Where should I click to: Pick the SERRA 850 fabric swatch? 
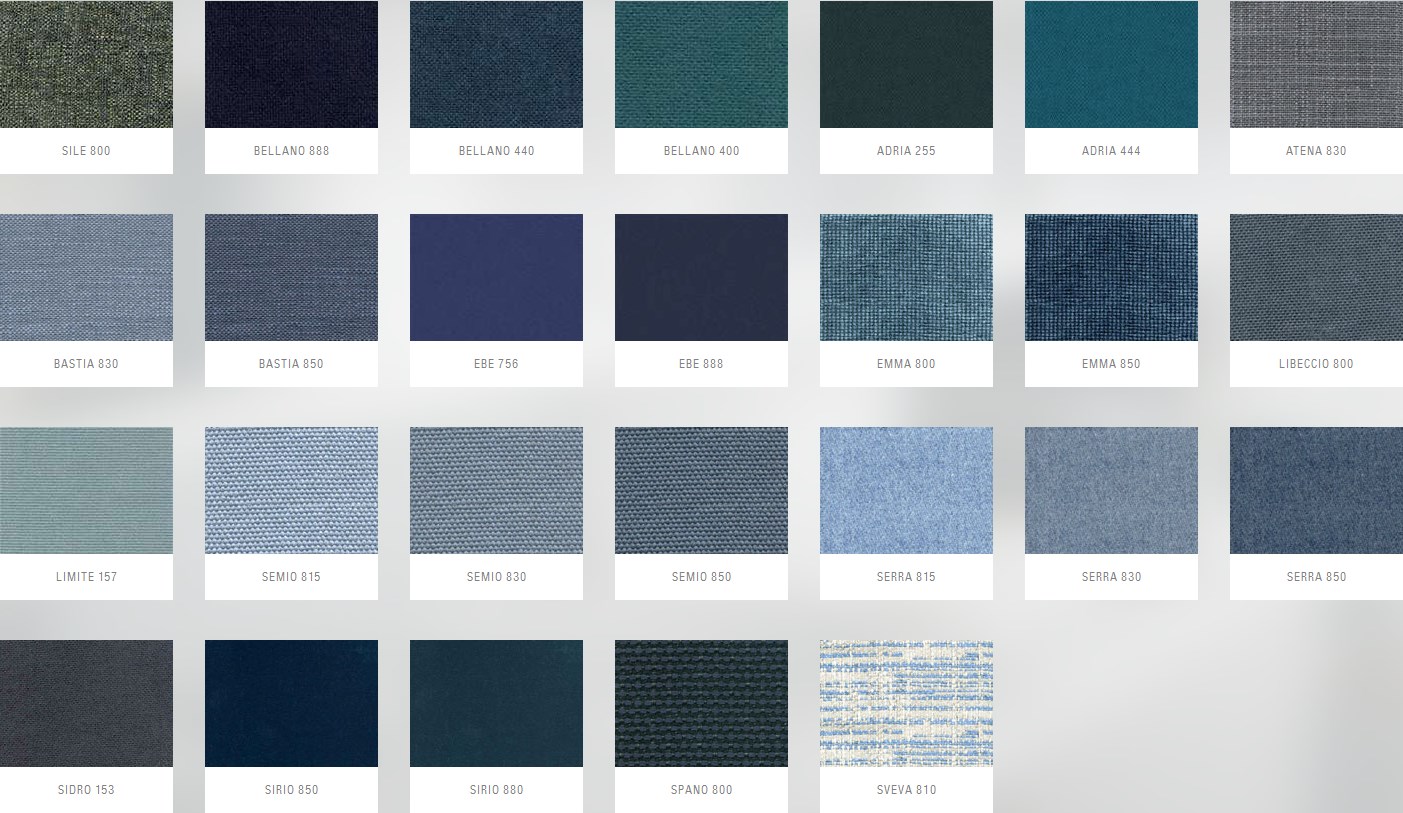(x=1316, y=490)
